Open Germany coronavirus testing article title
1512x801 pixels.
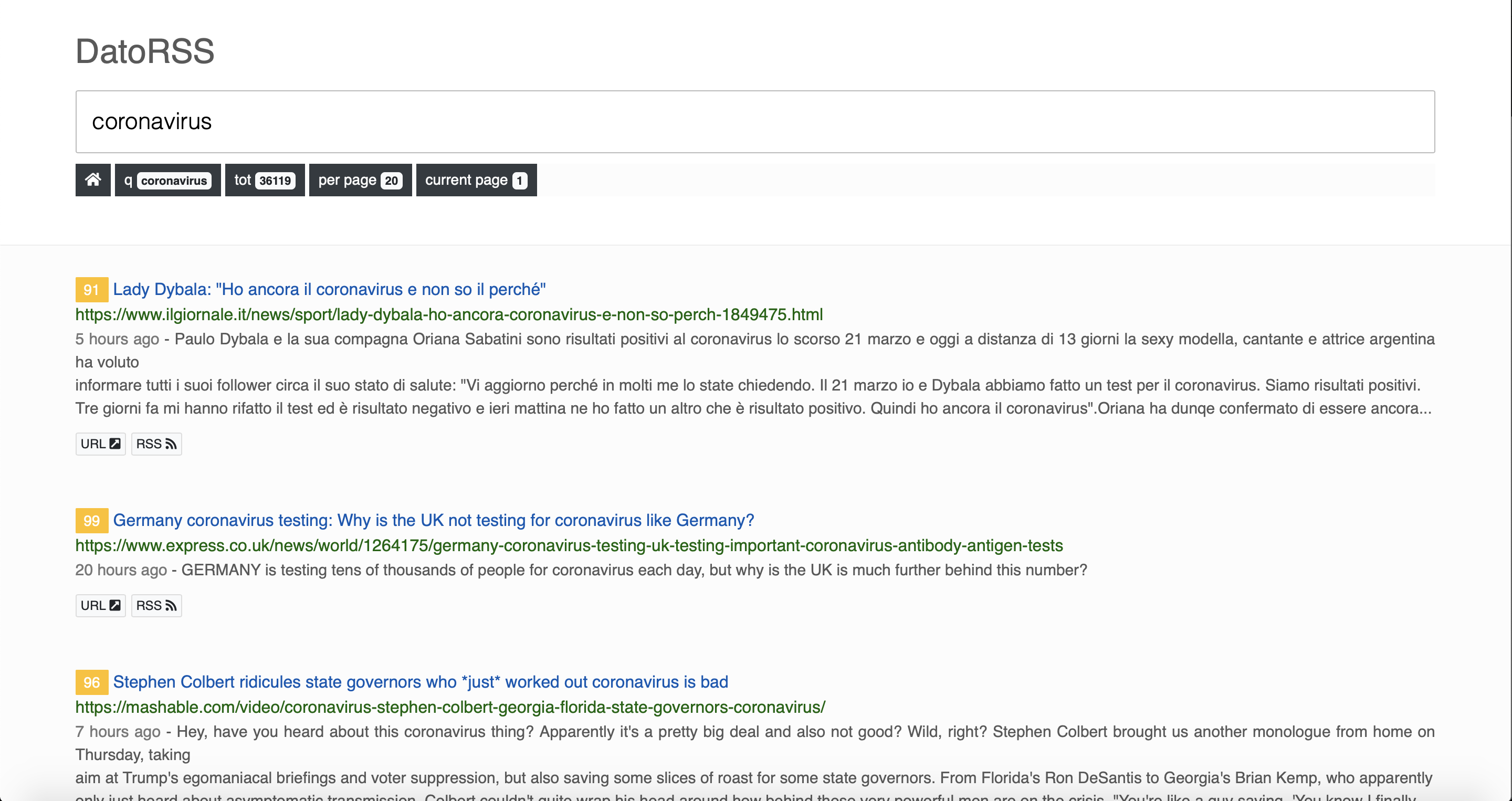433,521
